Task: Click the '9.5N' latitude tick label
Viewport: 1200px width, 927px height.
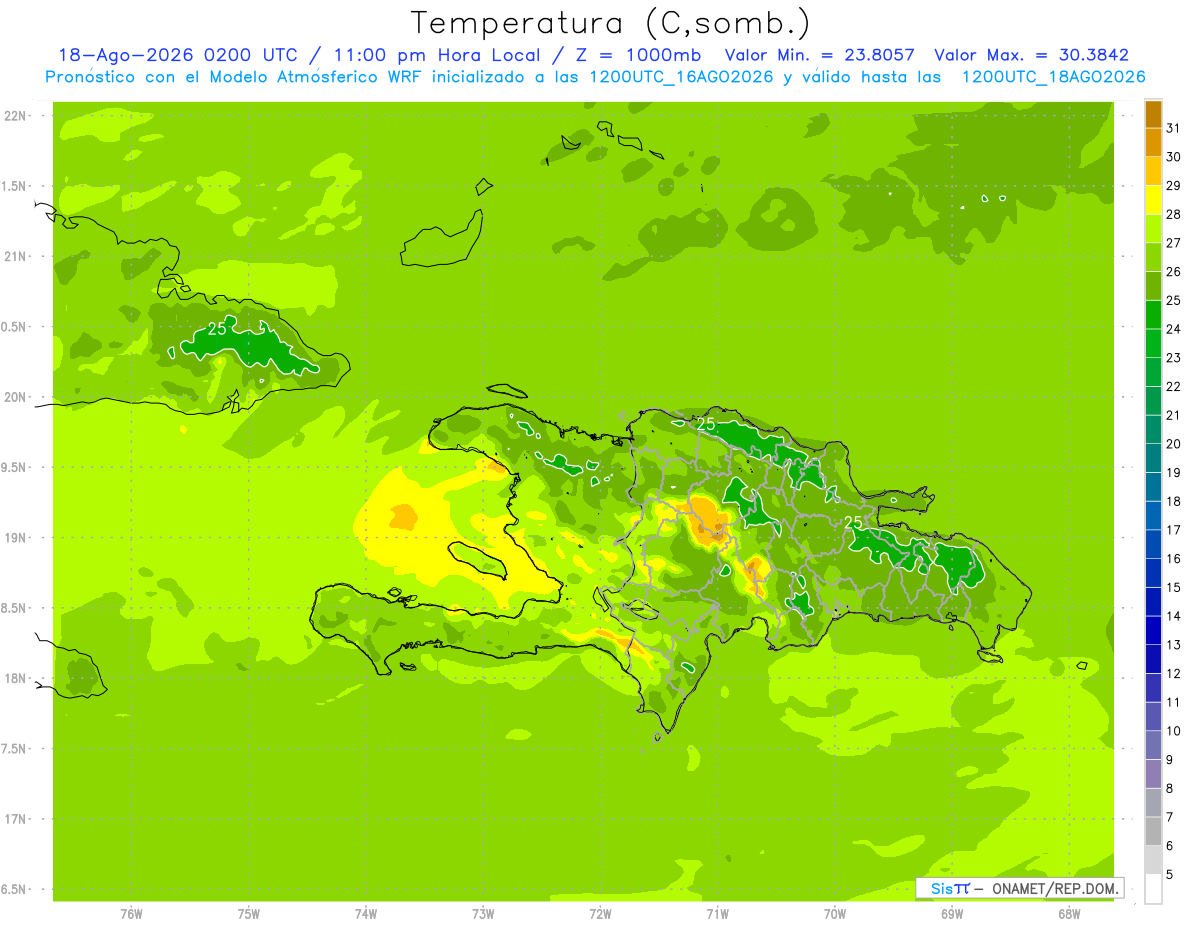Action: point(13,467)
